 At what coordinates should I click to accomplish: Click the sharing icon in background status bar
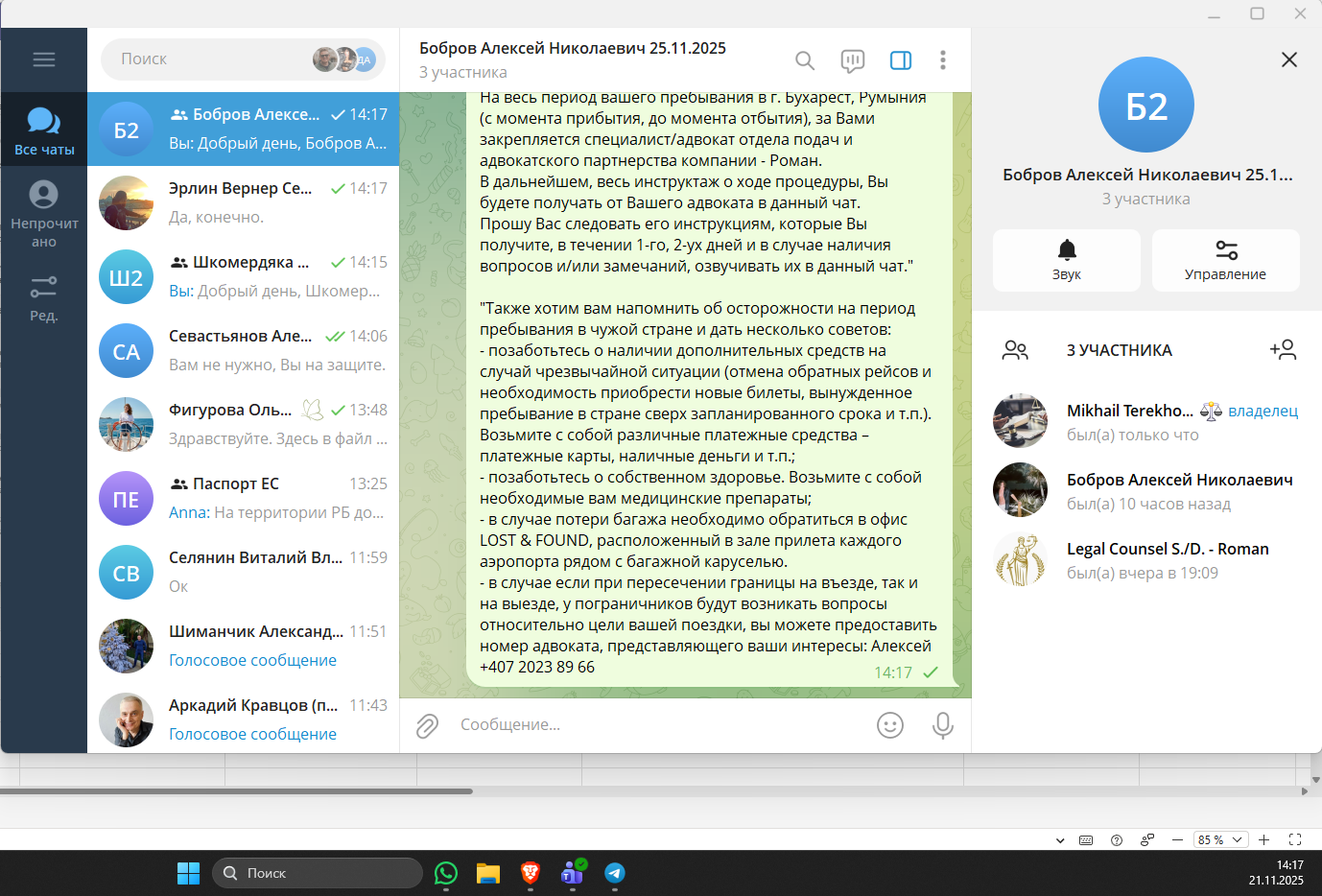click(x=1146, y=839)
